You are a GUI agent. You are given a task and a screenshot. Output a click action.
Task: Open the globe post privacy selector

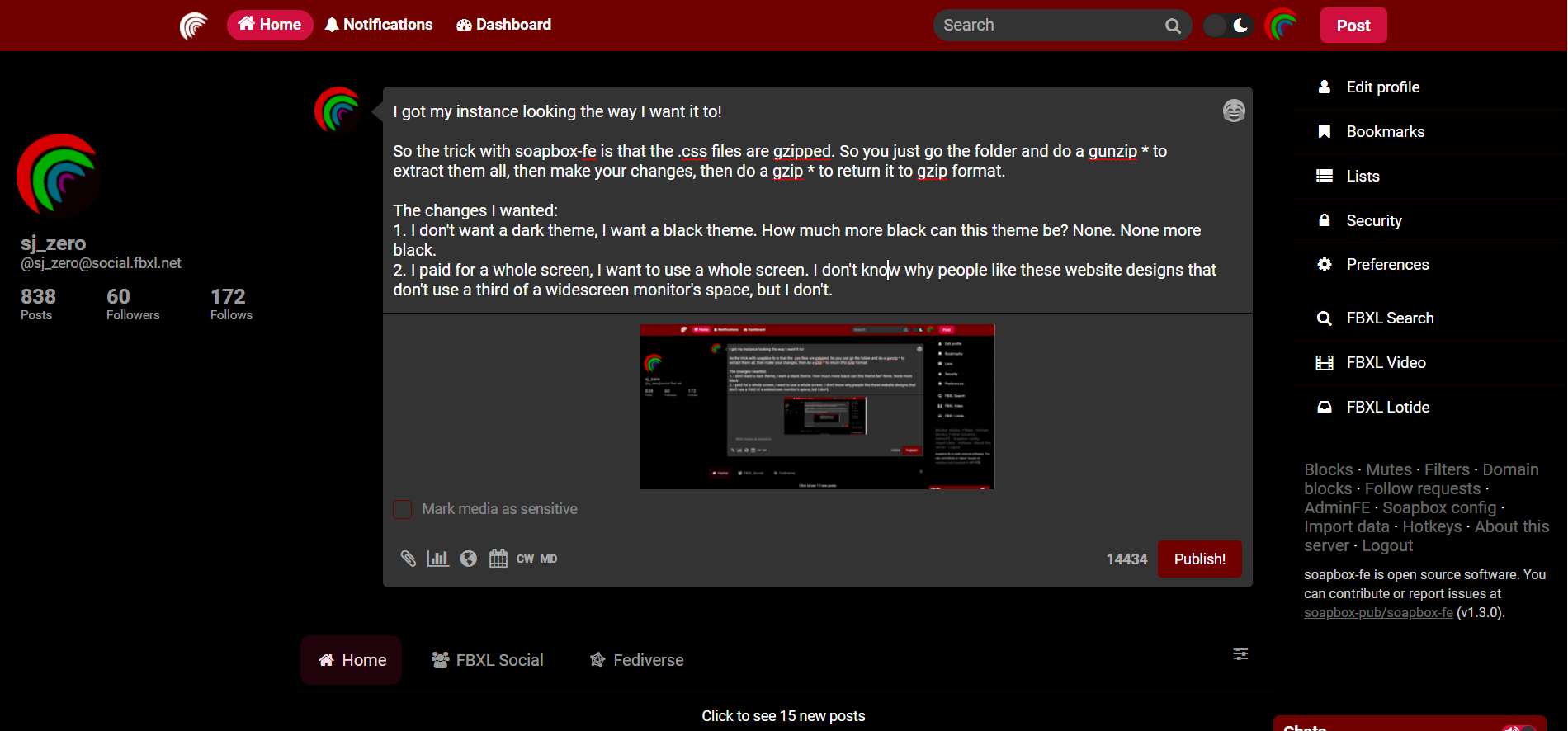469,559
